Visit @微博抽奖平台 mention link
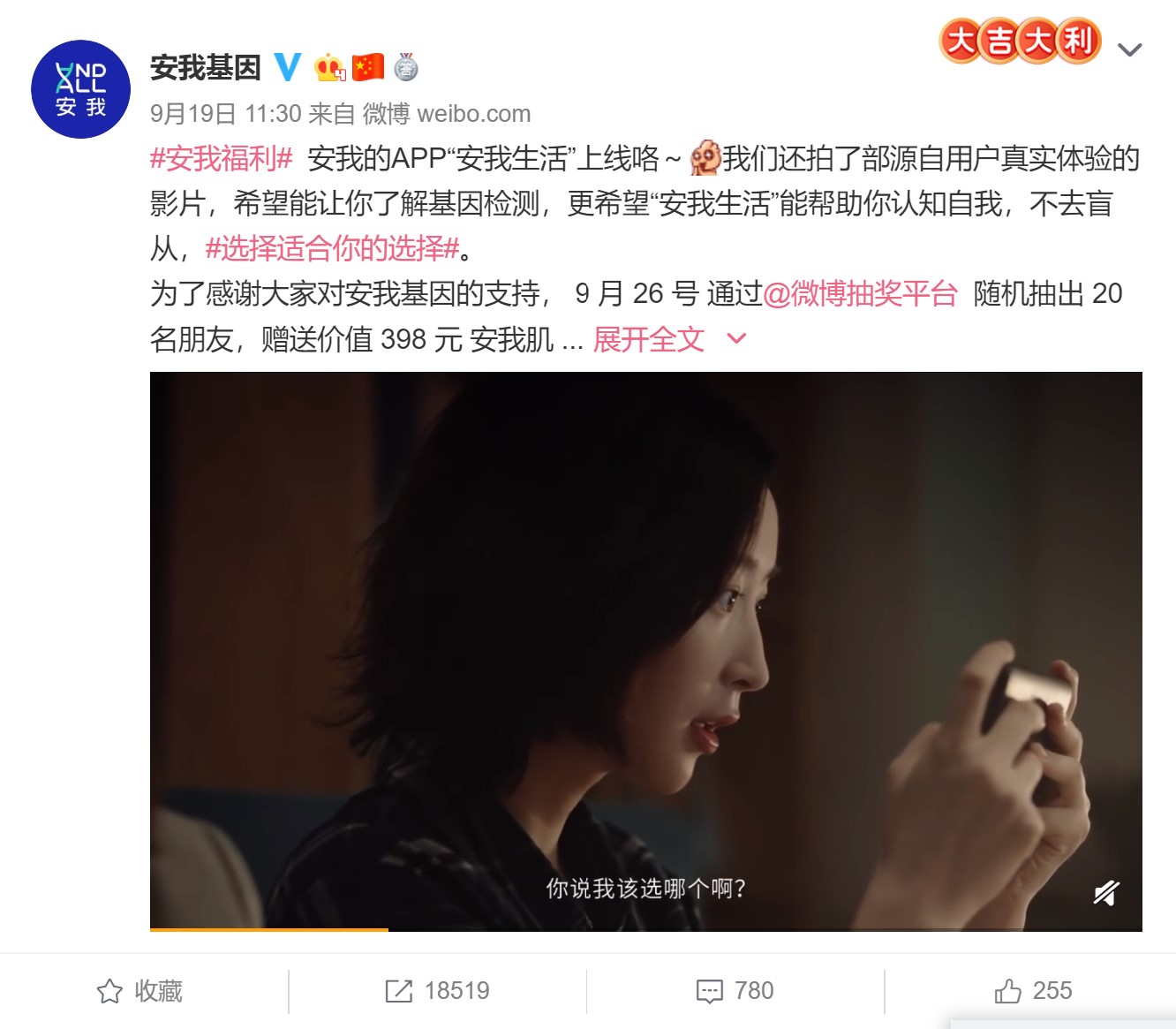Screen dimensions: 1176x1029 pyautogui.click(x=860, y=293)
